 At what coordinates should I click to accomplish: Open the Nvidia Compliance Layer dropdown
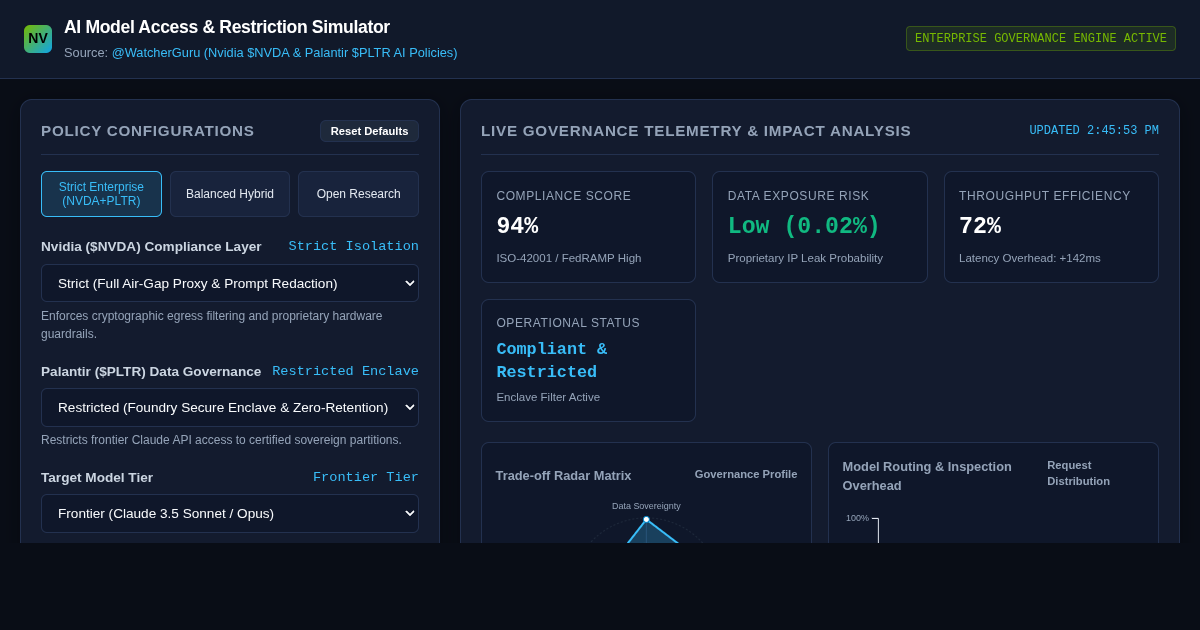coord(230,283)
